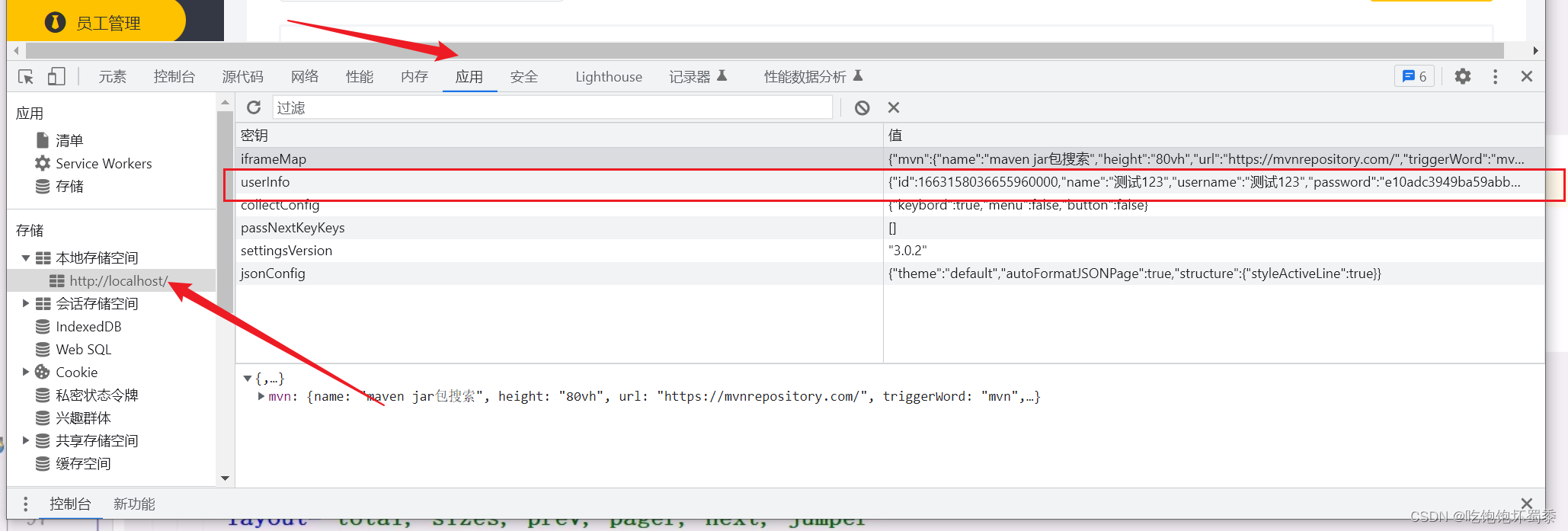Click the "3.0.2" value cell
The width and height of the screenshot is (1568, 531).
(x=1214, y=250)
